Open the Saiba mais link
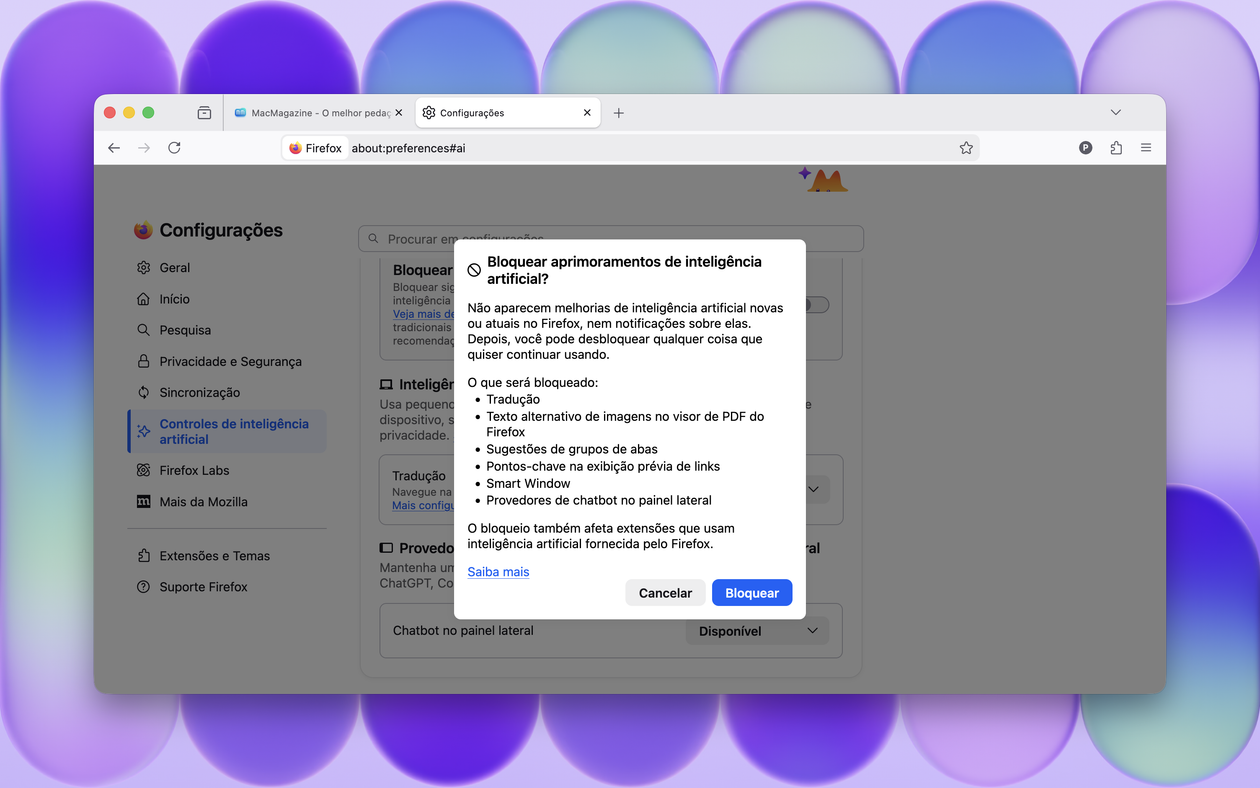1260x788 pixels. coord(498,572)
